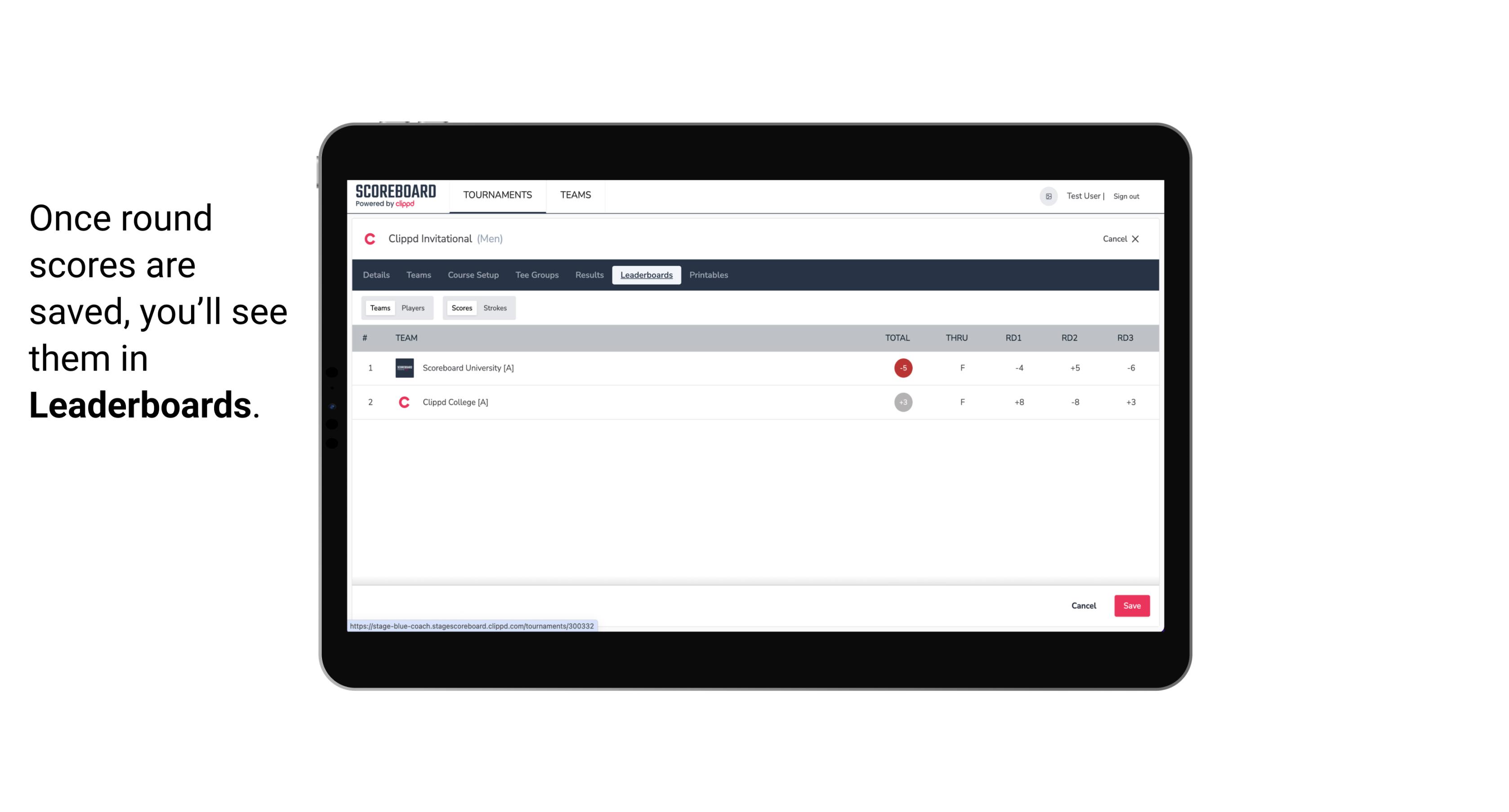Click the Course Setup tab
Image resolution: width=1509 pixels, height=812 pixels.
pyautogui.click(x=473, y=274)
